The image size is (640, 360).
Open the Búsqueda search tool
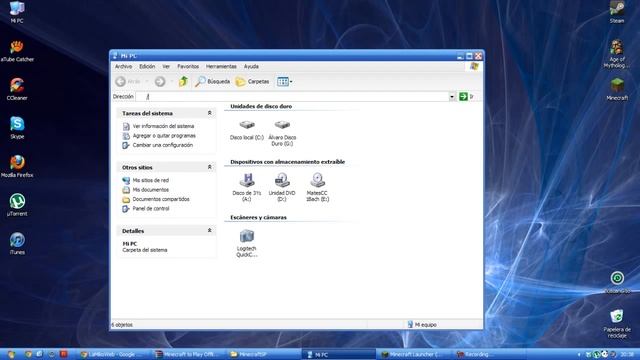[x=212, y=81]
